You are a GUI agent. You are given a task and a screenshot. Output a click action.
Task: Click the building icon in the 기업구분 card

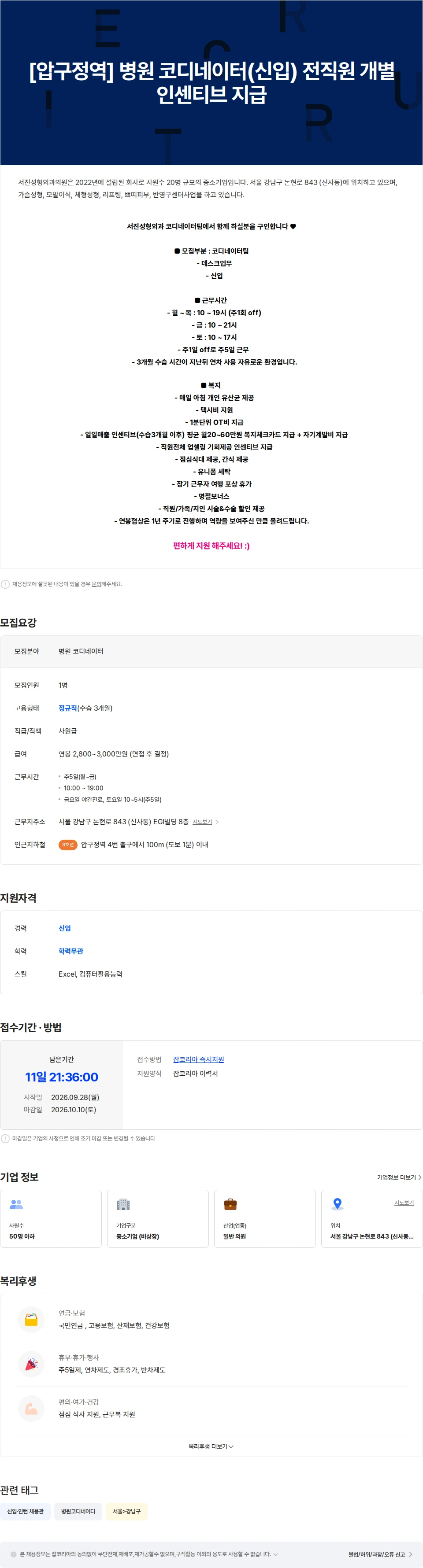tap(123, 1204)
